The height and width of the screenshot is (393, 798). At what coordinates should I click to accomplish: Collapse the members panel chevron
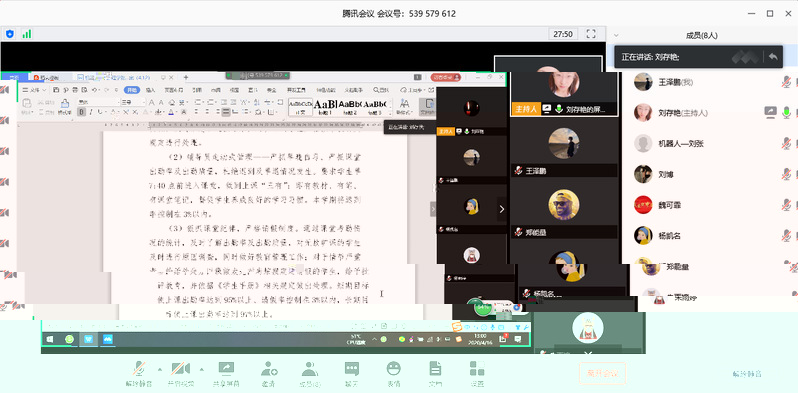point(616,36)
